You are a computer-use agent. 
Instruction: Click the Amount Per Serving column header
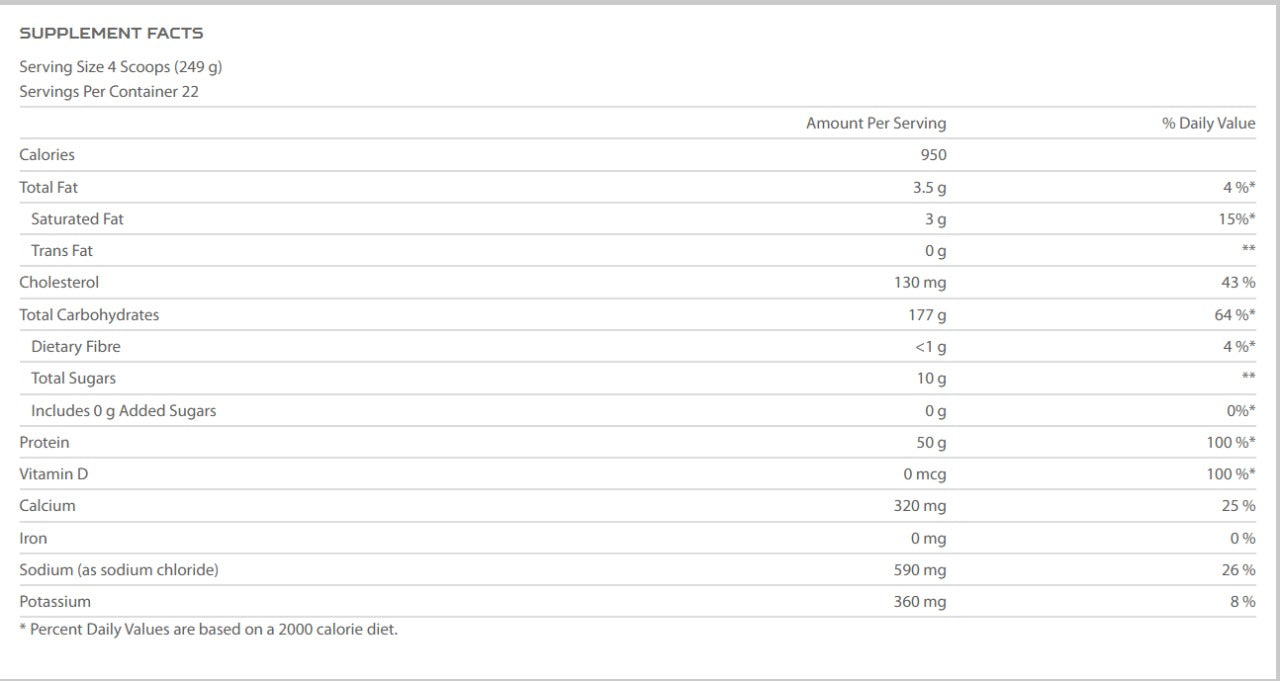tap(875, 123)
